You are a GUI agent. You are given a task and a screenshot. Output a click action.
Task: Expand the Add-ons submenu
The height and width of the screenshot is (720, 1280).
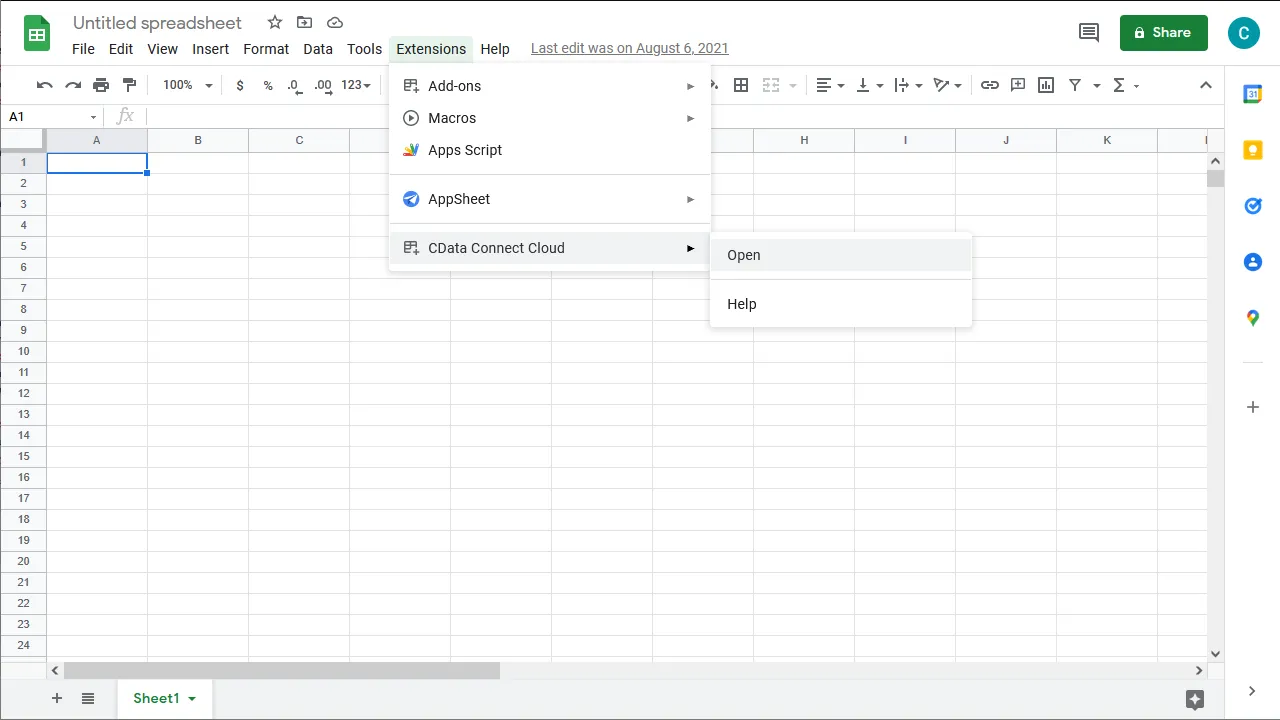pos(550,86)
